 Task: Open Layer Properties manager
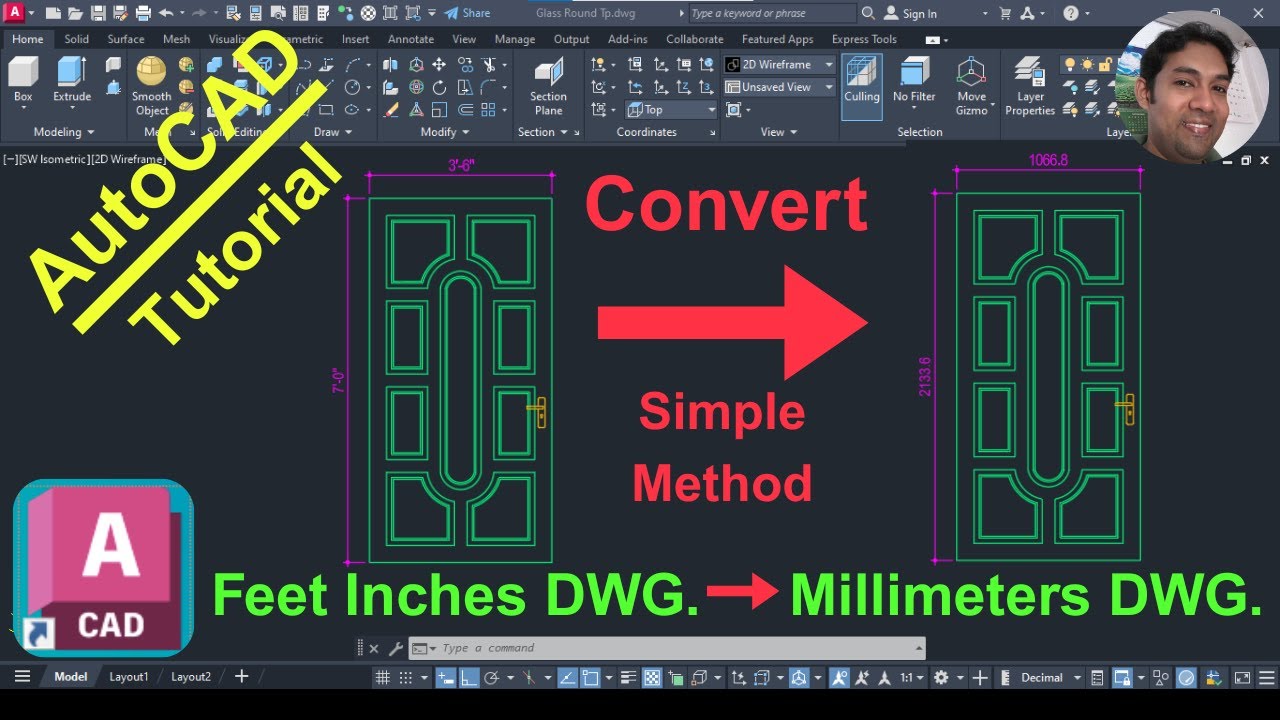1030,86
